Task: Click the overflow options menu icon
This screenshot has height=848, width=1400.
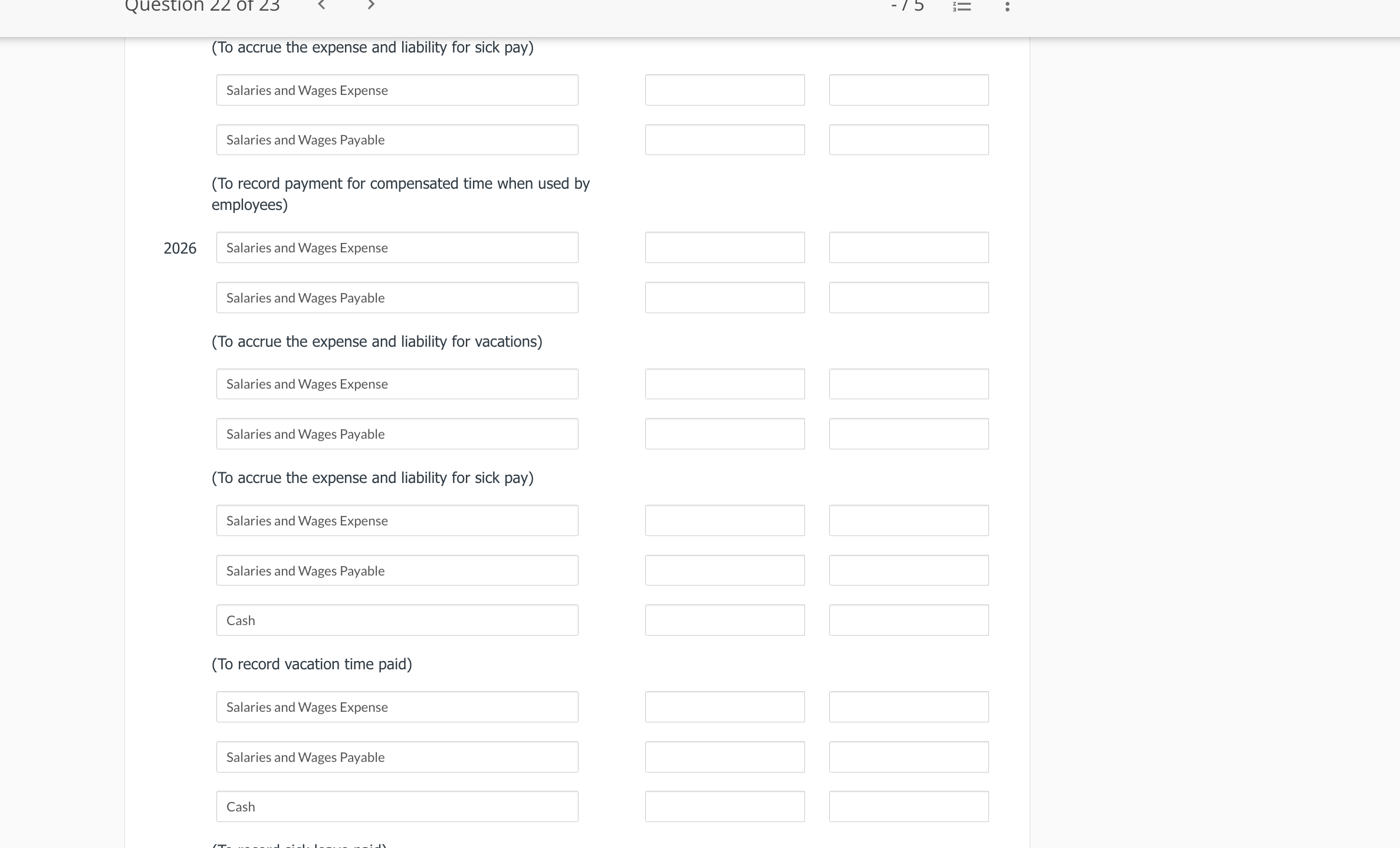Action: (x=1007, y=8)
